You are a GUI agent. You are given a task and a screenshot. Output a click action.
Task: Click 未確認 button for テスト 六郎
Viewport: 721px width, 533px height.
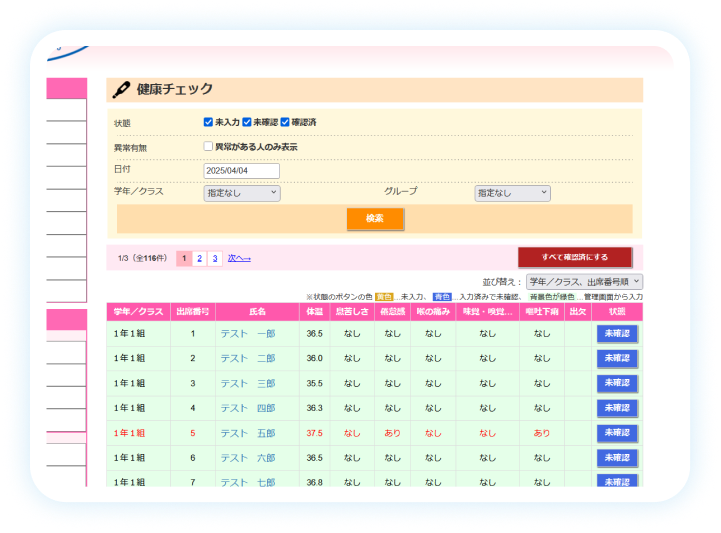[x=617, y=458]
